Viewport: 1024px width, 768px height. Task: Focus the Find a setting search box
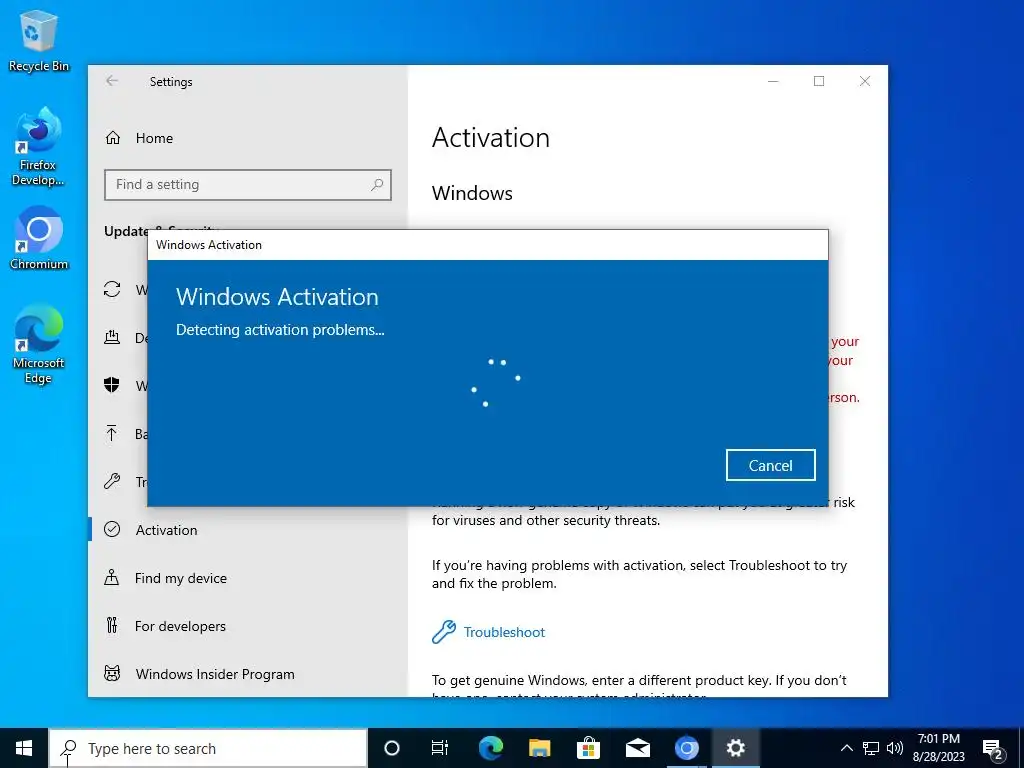point(248,185)
